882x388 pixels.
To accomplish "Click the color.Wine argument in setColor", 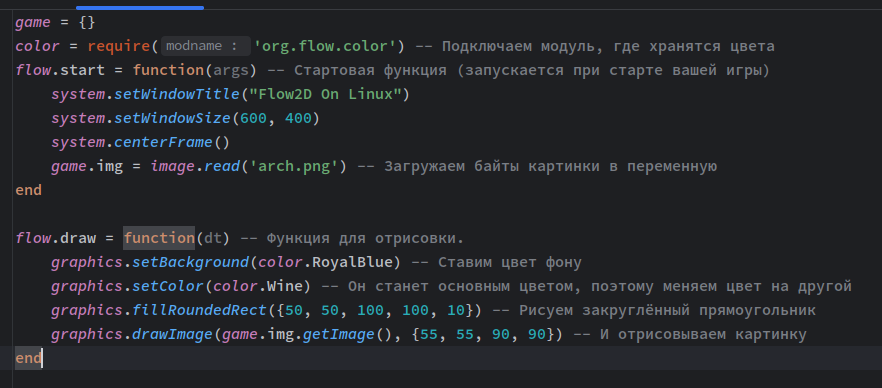I will (258, 287).
